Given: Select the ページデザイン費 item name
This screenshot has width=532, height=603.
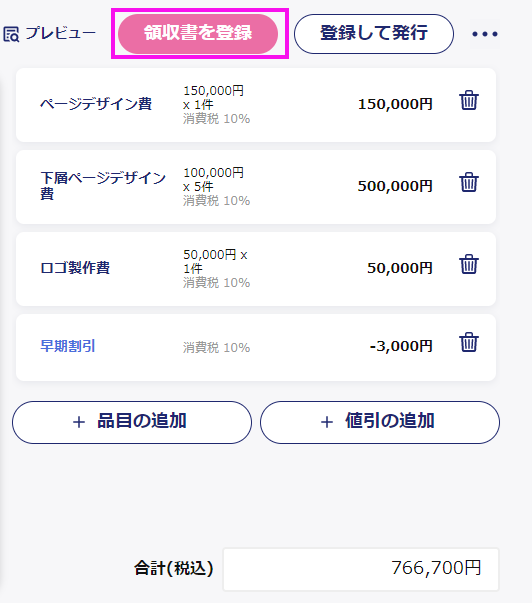Looking at the screenshot, I should point(96,104).
